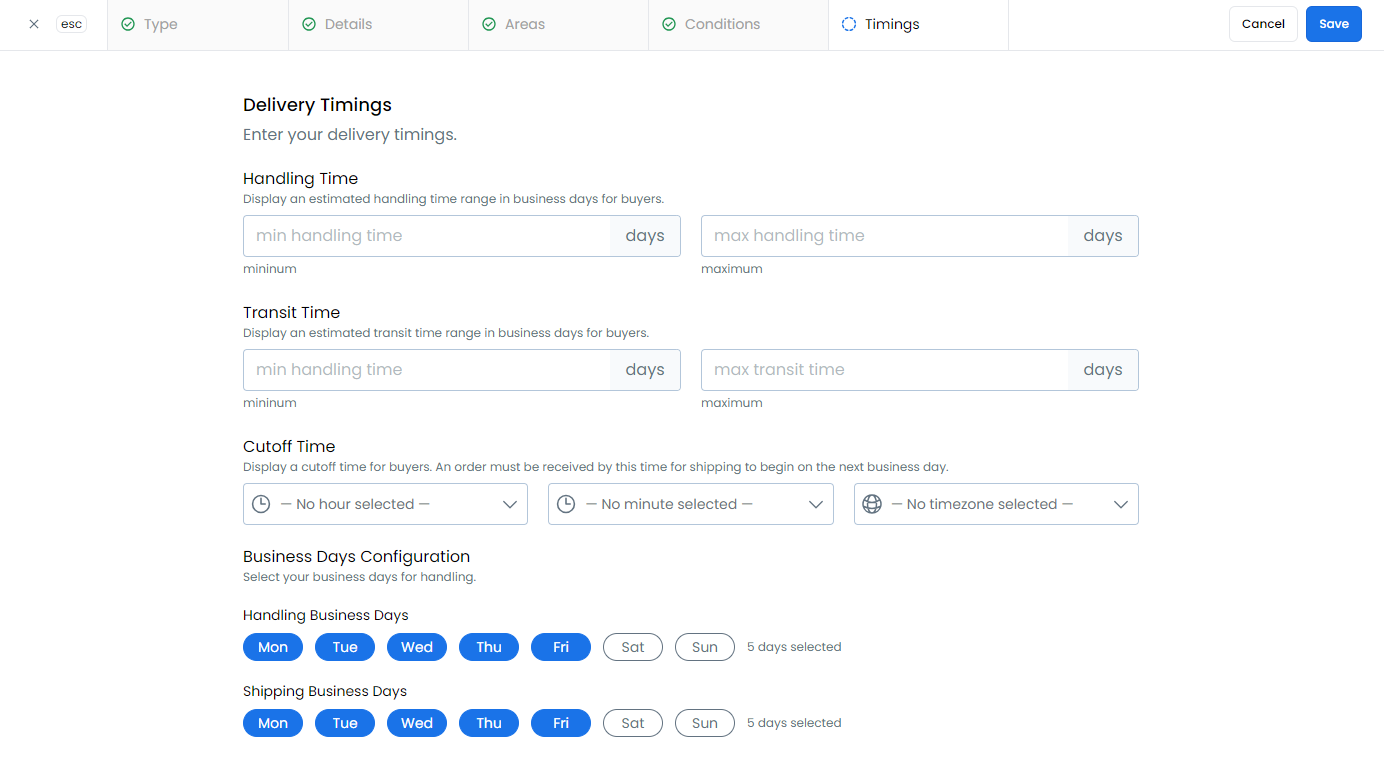Disable Mon in Shipping Business Days
Screen dimensions: 1384x770
272,723
